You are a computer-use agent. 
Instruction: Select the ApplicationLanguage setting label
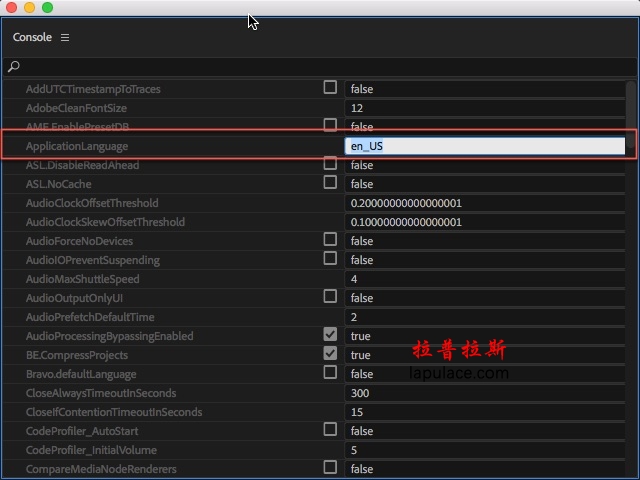coord(77,146)
